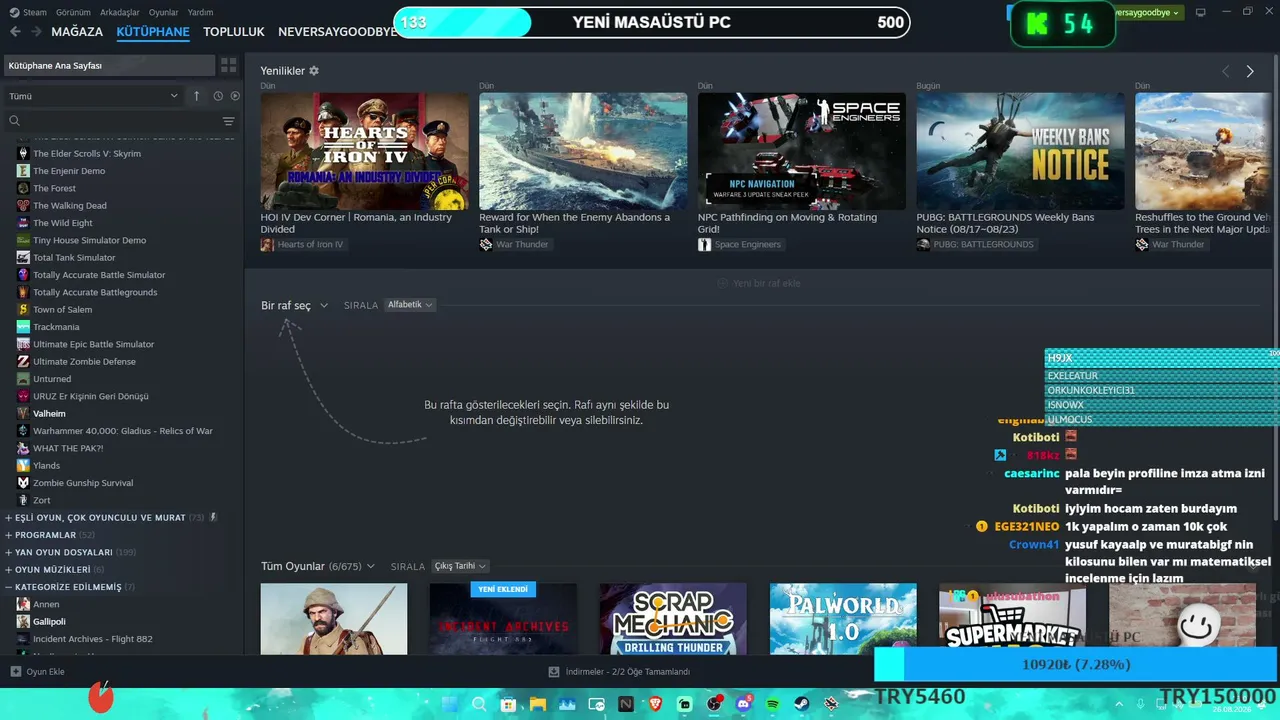
Task: Open the HOI IV Dev Corner news link
Action: (356, 223)
